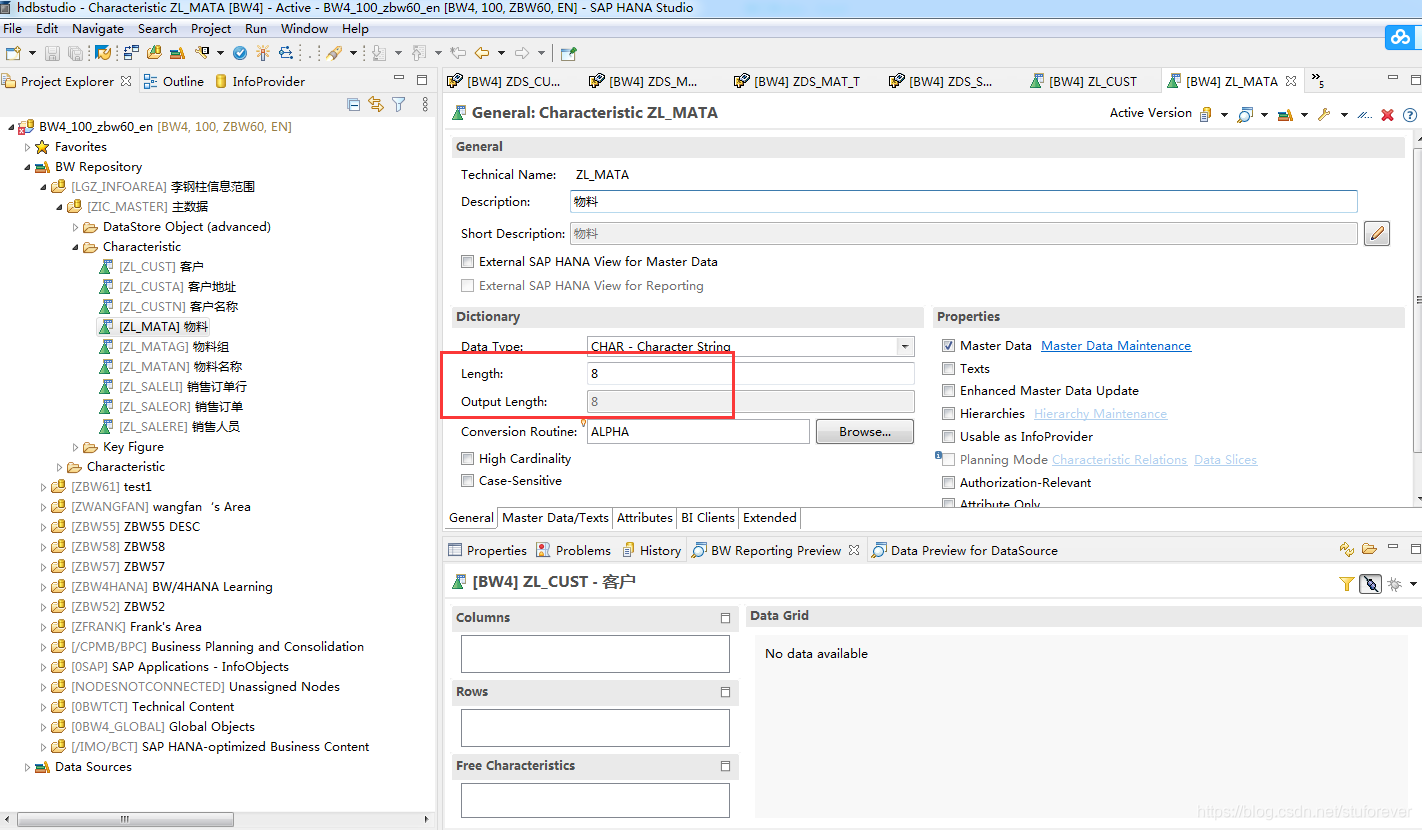Click the Browse... button for Conversion Routine
Image resolution: width=1422 pixels, height=830 pixels.
click(865, 432)
